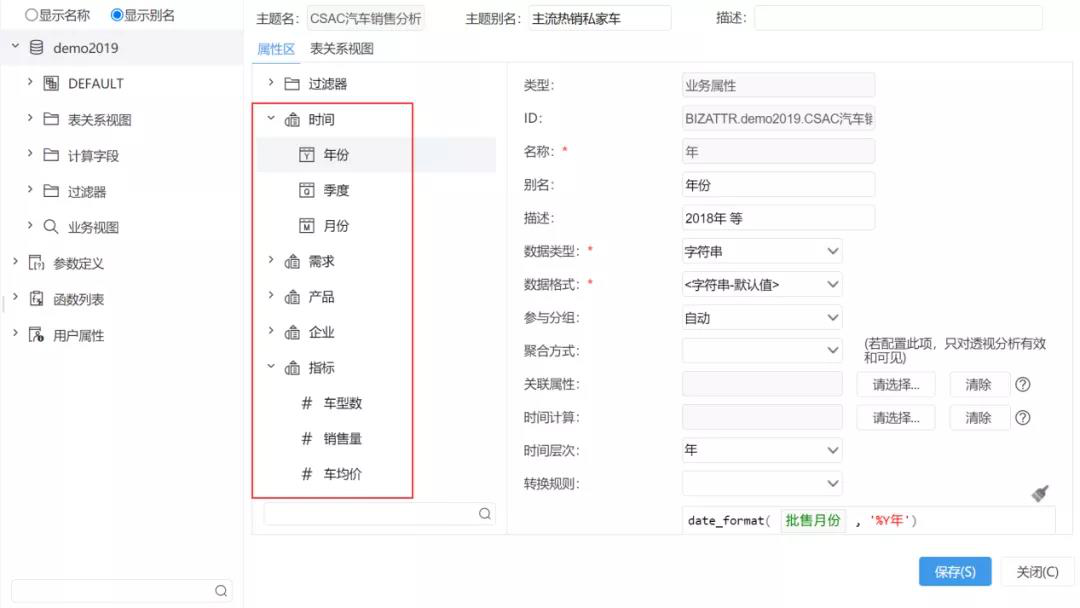Screen dimensions: 1080x608
Task: Click the demo2019 database icon
Action: point(37,48)
